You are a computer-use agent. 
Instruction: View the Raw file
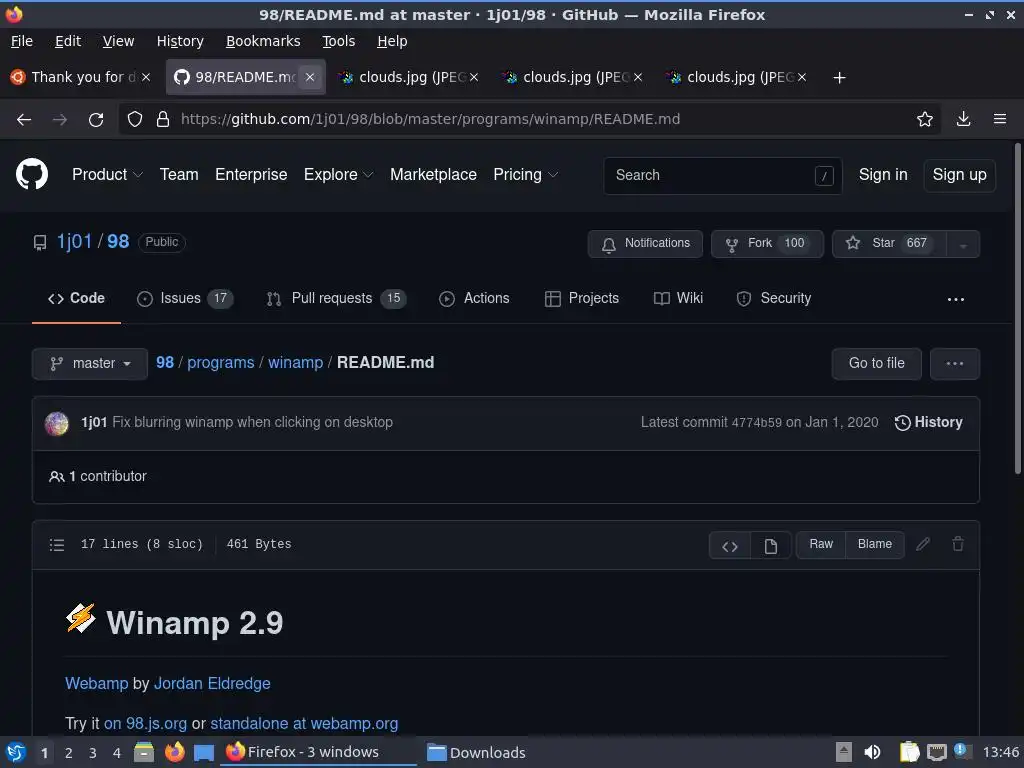tap(821, 545)
